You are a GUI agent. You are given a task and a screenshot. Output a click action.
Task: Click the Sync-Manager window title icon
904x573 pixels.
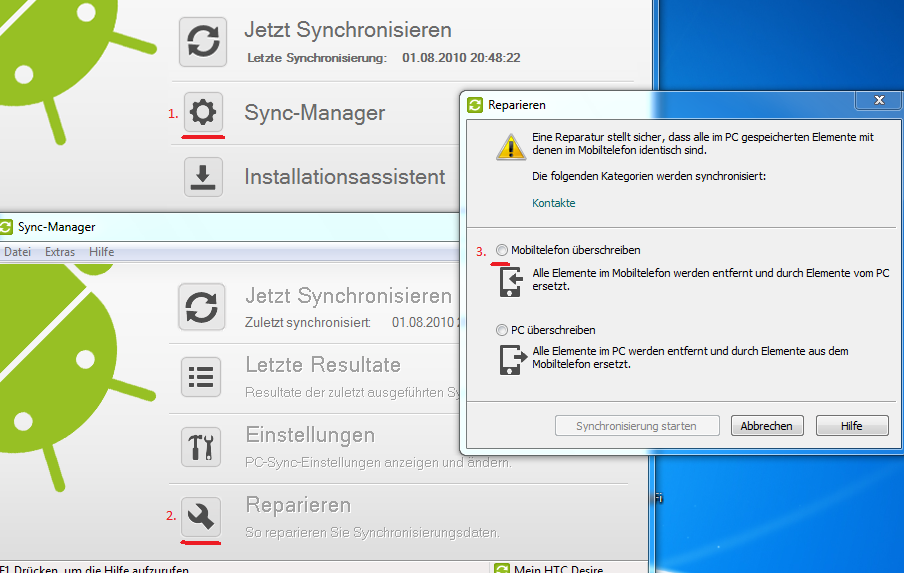tap(6, 227)
